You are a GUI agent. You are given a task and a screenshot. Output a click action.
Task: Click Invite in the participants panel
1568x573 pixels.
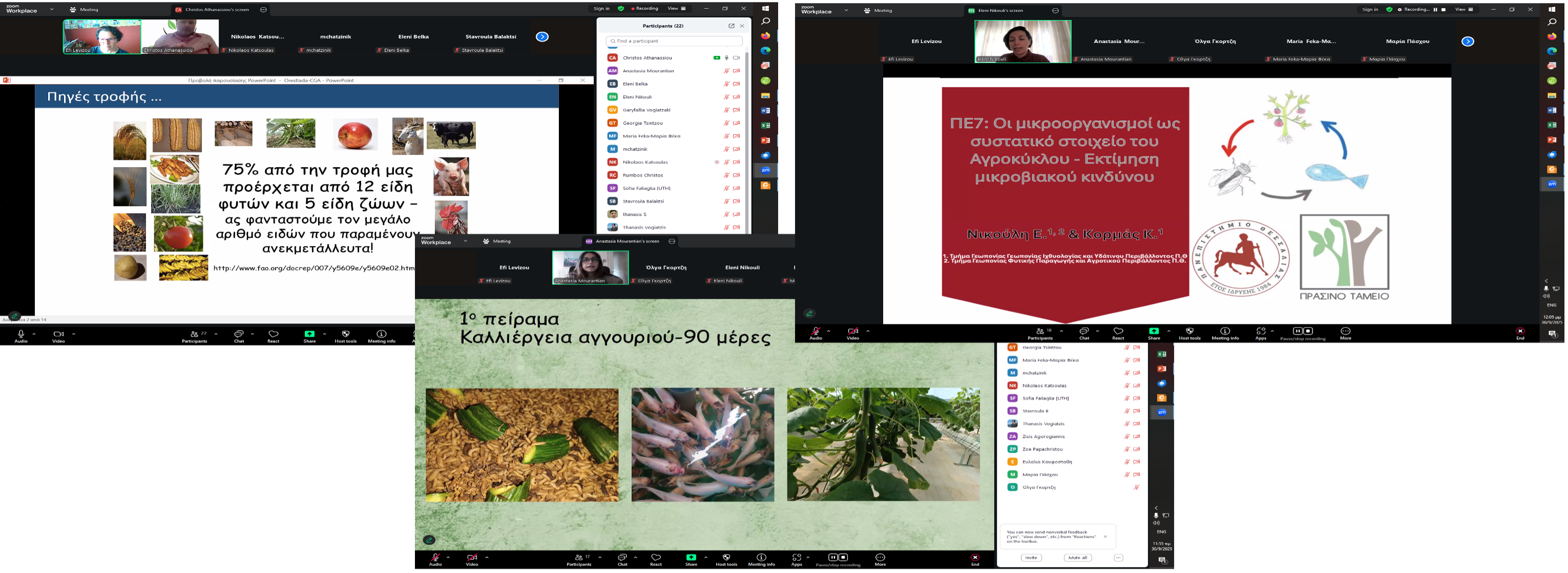1031,558
